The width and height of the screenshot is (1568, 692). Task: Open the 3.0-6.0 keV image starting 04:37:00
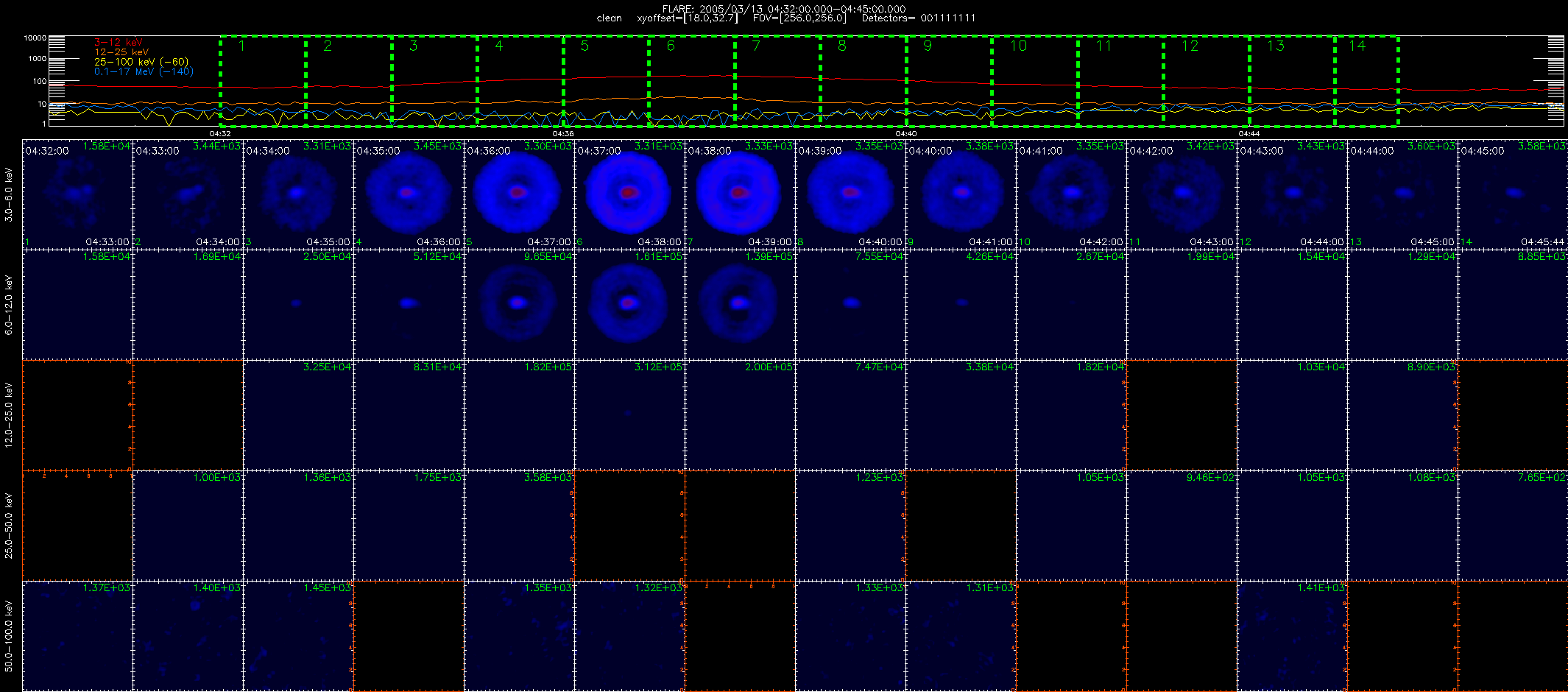629,194
